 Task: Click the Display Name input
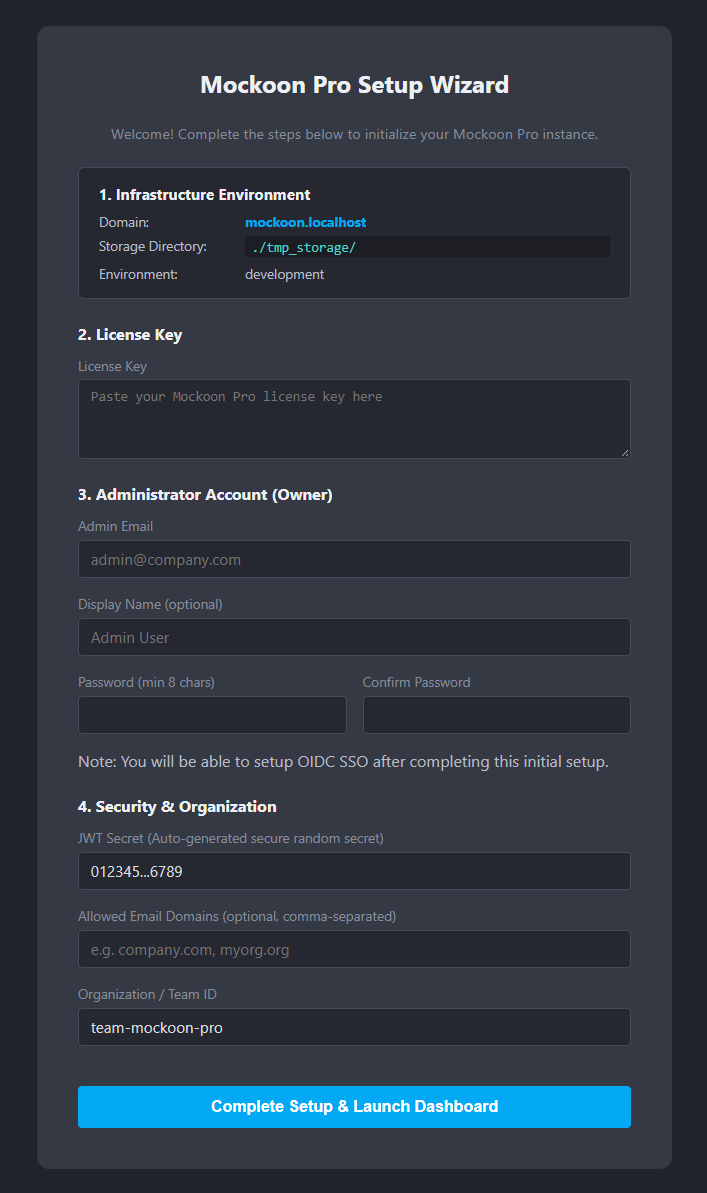click(x=354, y=637)
